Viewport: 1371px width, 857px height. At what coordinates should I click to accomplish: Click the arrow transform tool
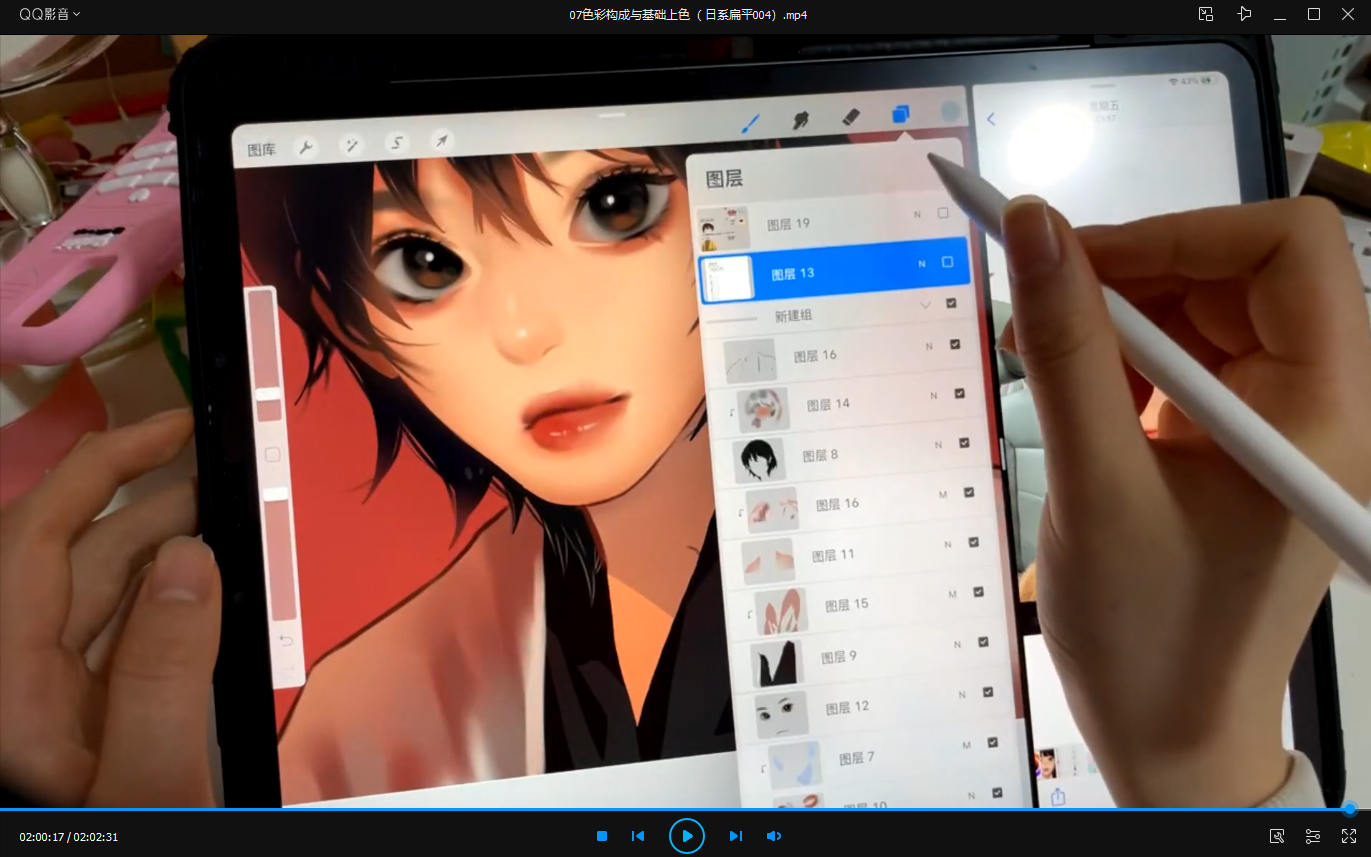(441, 140)
